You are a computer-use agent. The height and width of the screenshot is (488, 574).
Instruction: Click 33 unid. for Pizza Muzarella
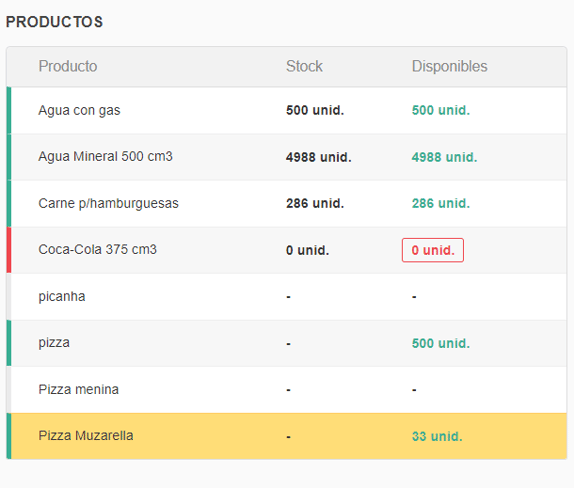click(x=437, y=436)
